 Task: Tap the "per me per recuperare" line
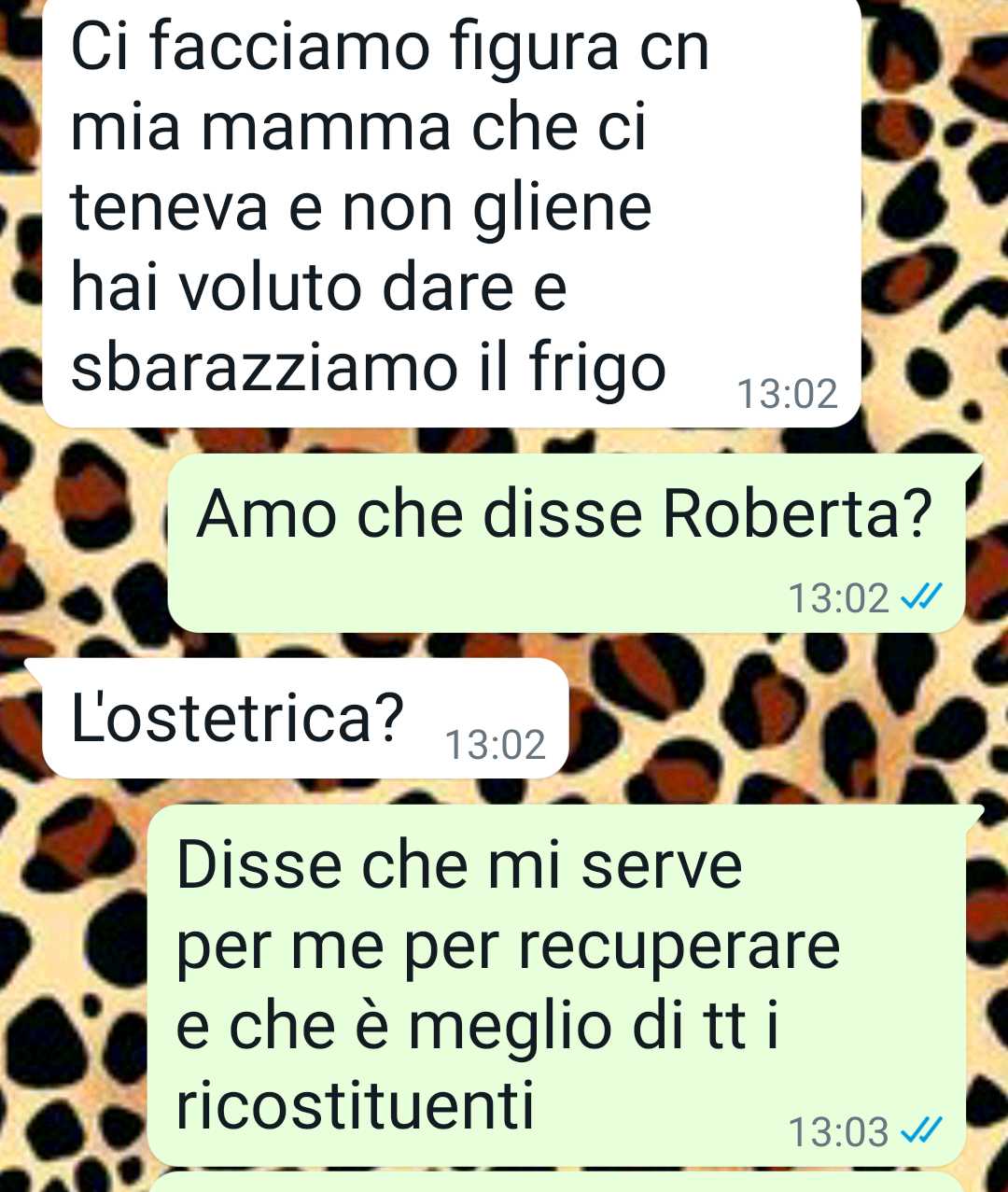pos(508,947)
